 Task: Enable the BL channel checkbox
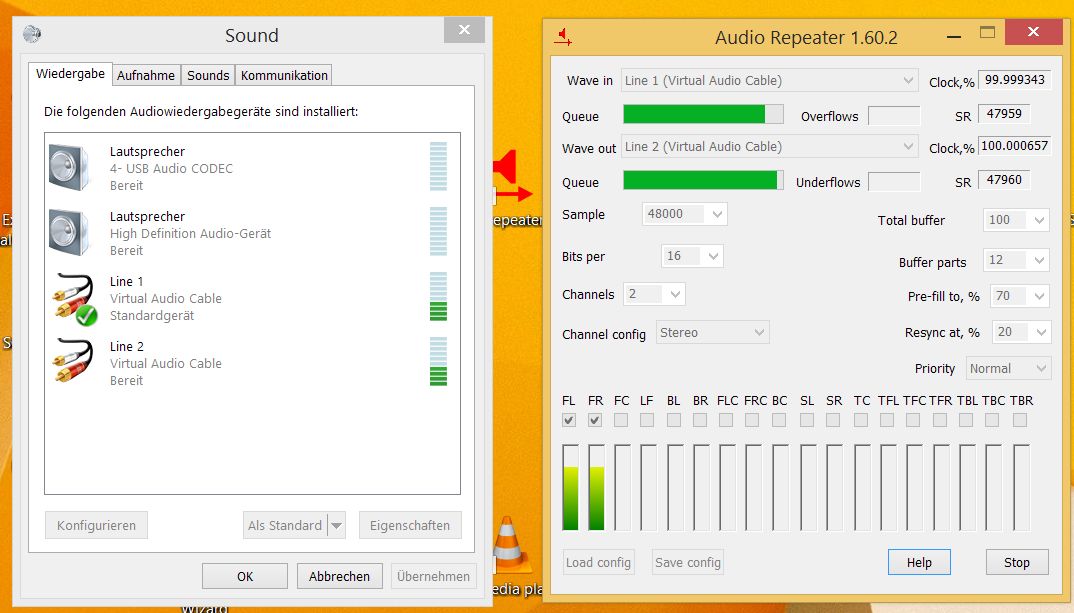pyautogui.click(x=674, y=420)
